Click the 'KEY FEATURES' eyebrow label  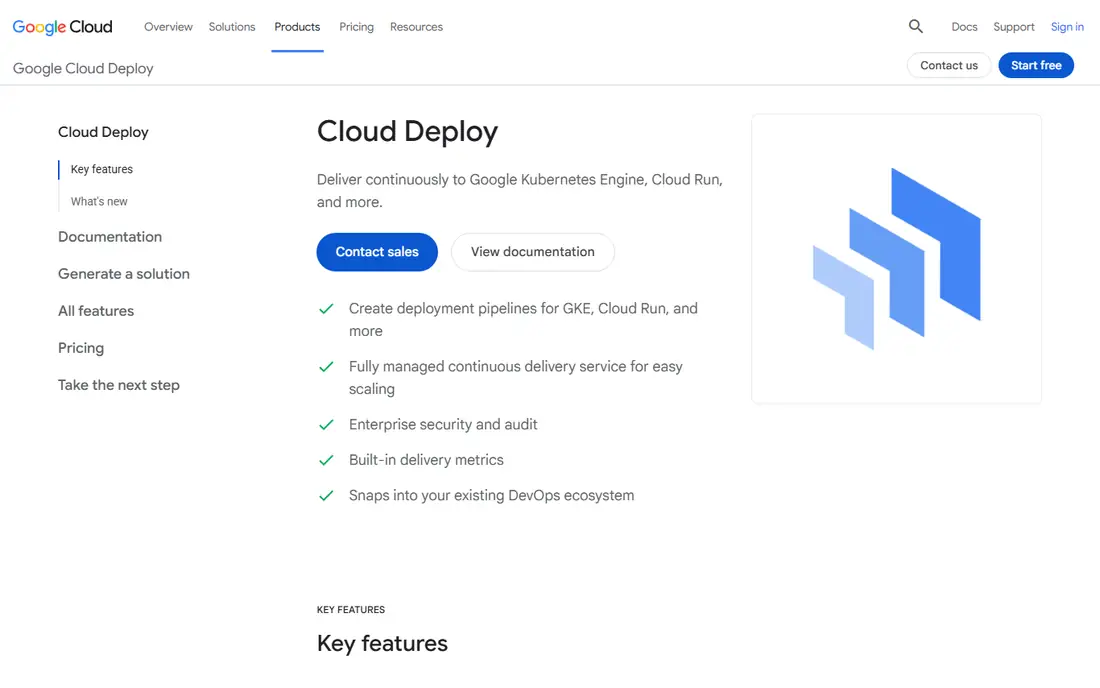tap(351, 609)
